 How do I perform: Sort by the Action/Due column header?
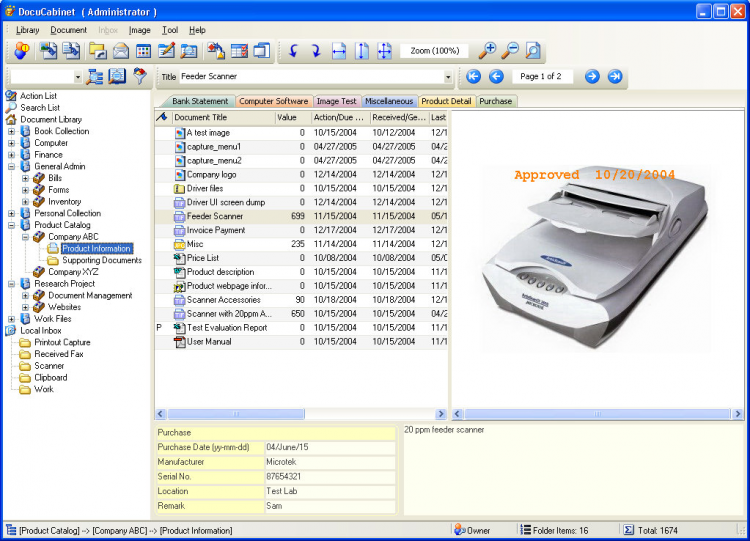pyautogui.click(x=340, y=117)
